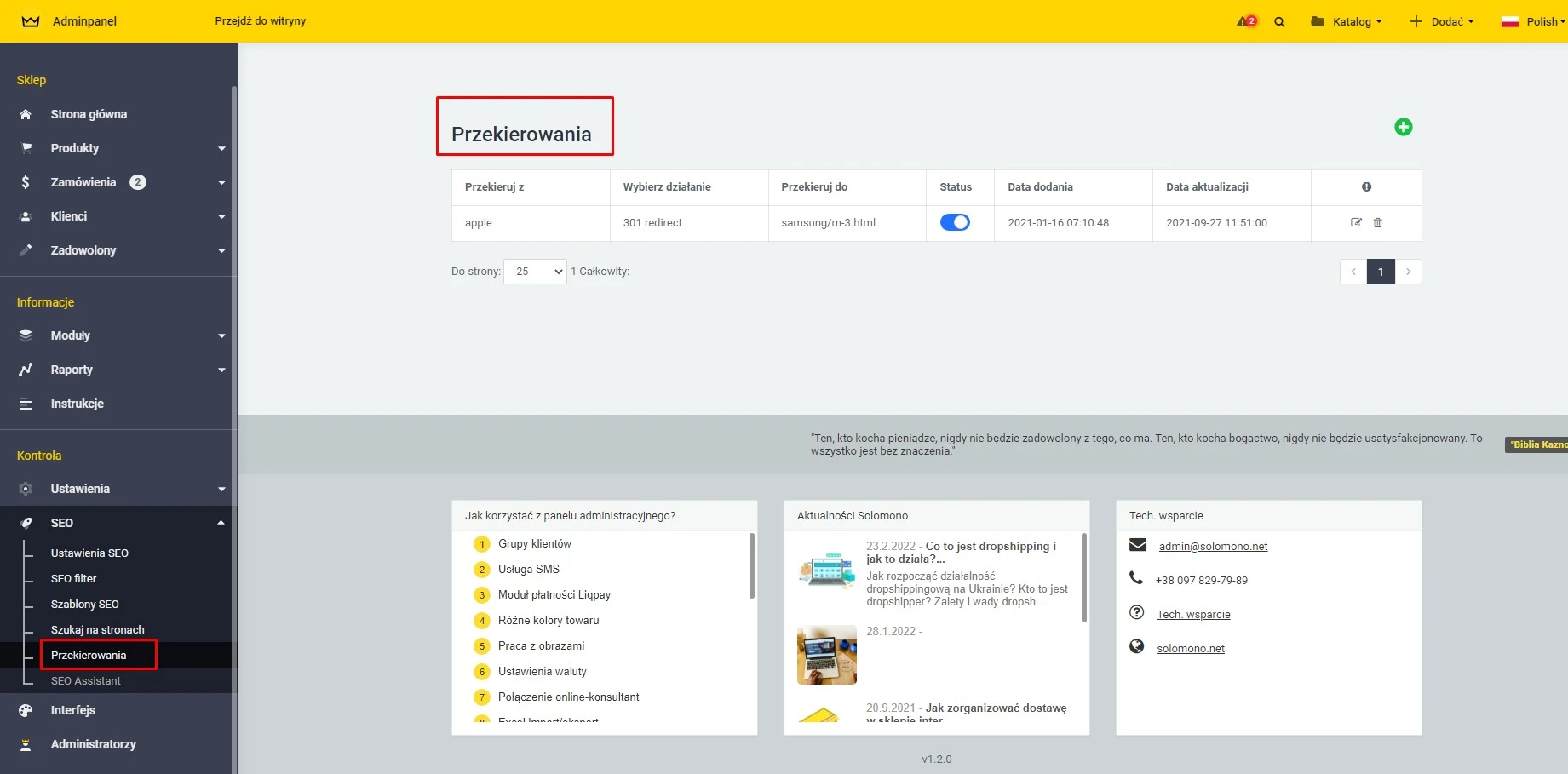
Task: Add a new redirect with the green plus icon
Action: (x=1404, y=126)
